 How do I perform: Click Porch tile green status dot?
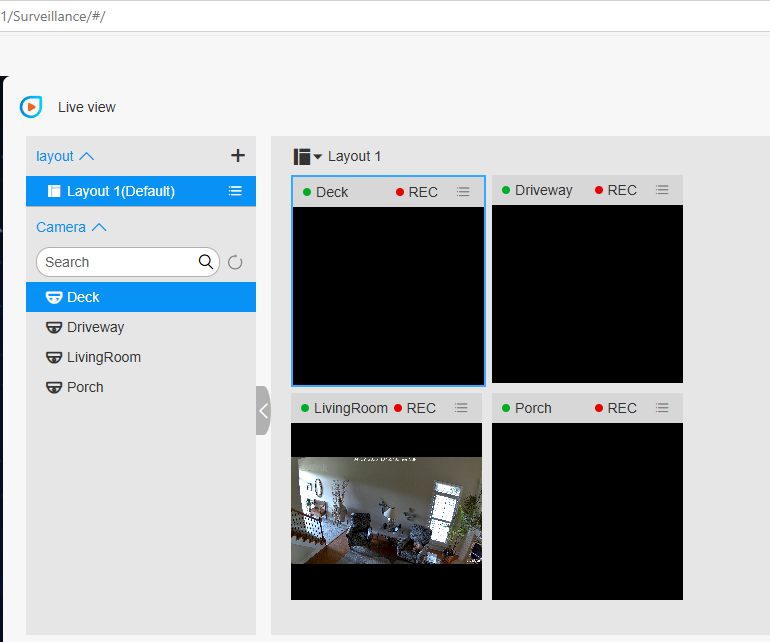506,408
